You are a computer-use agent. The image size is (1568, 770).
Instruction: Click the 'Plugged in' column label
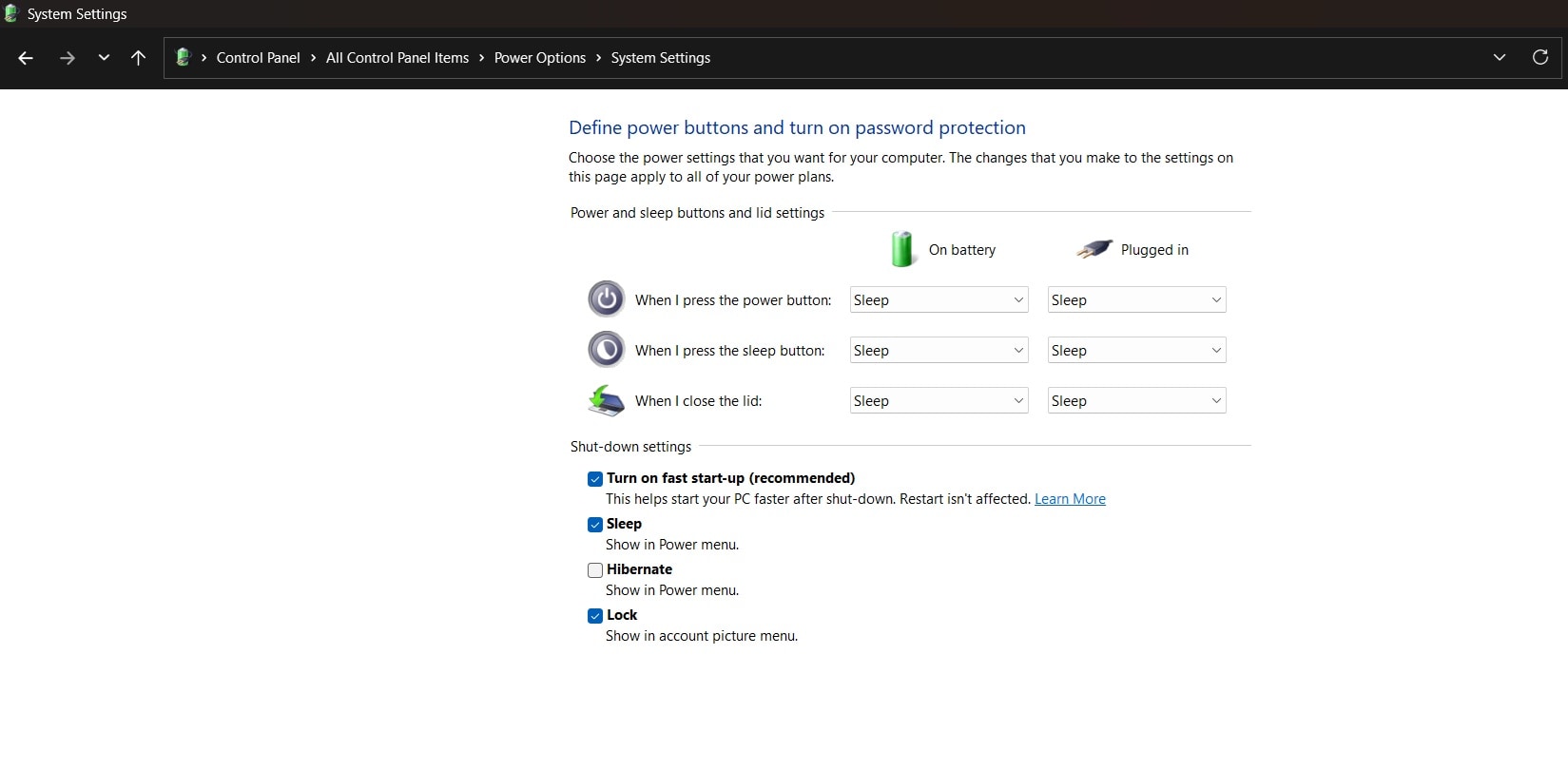point(1154,250)
